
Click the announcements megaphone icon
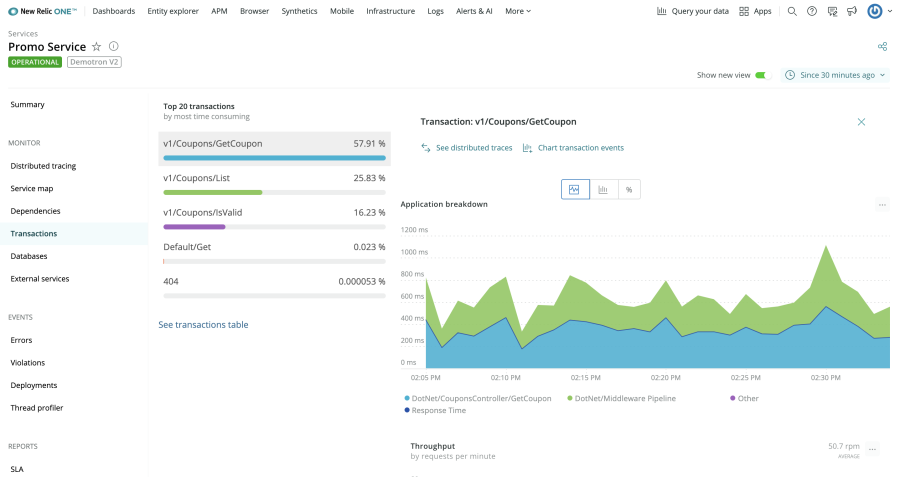point(852,11)
